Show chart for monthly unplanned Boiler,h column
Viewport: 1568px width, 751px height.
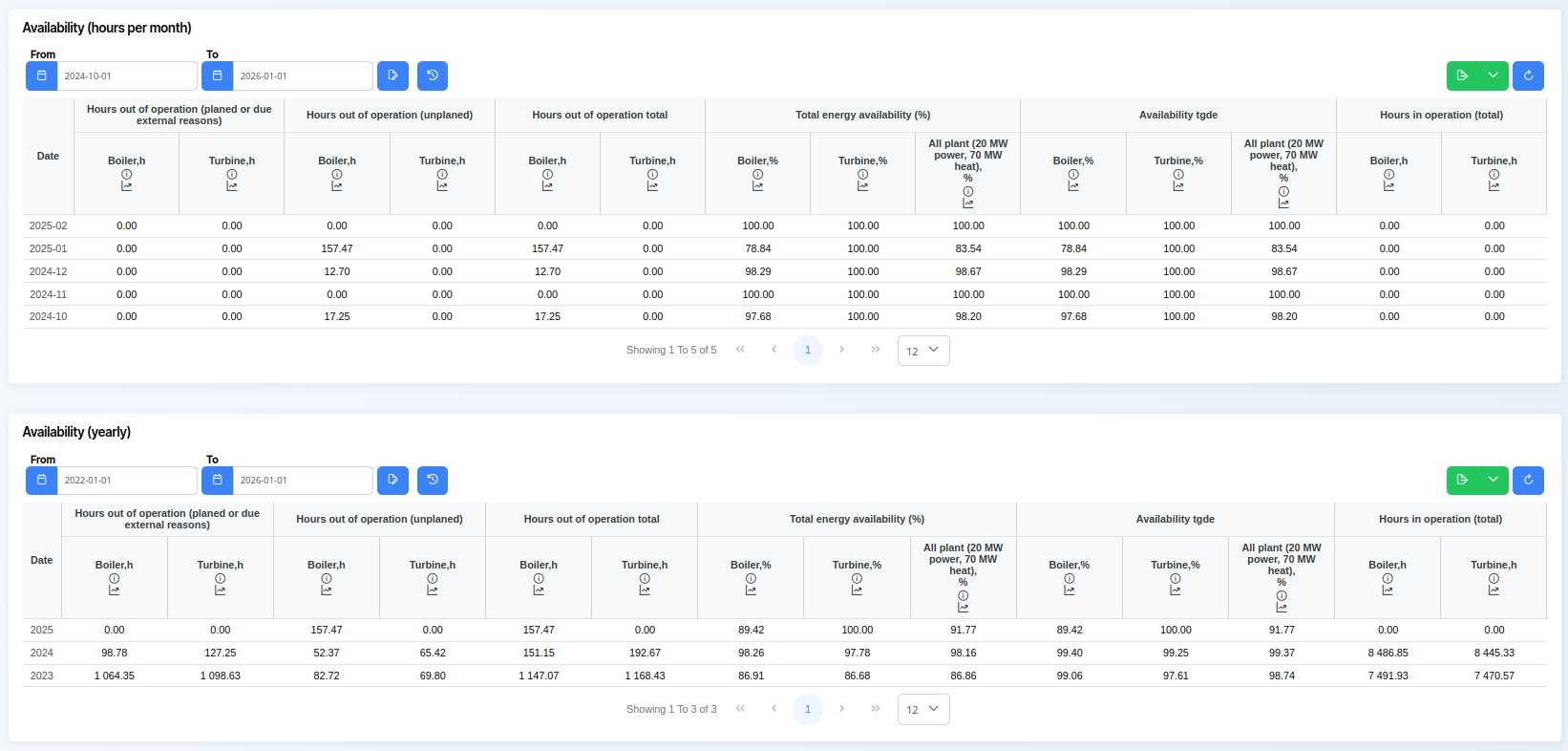[x=337, y=186]
